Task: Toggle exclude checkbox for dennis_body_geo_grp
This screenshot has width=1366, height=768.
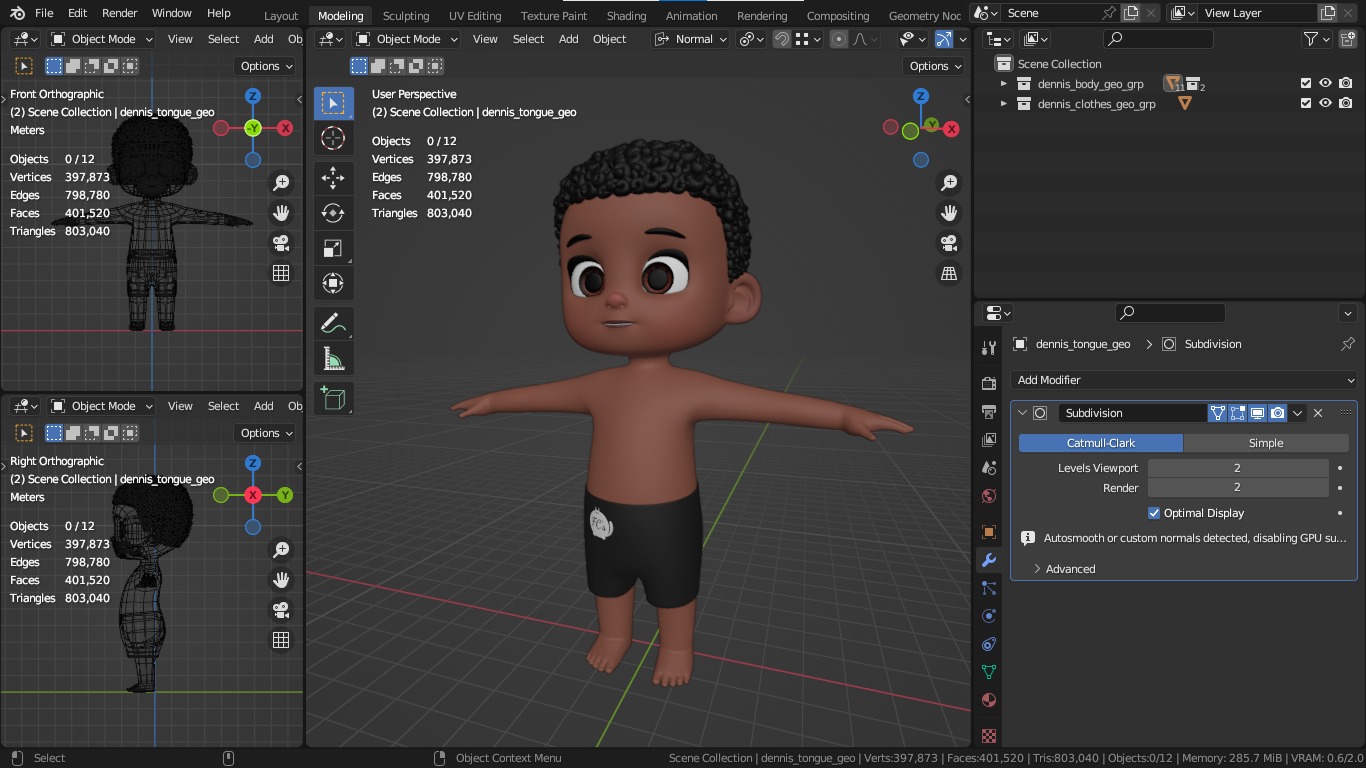Action: (1306, 84)
